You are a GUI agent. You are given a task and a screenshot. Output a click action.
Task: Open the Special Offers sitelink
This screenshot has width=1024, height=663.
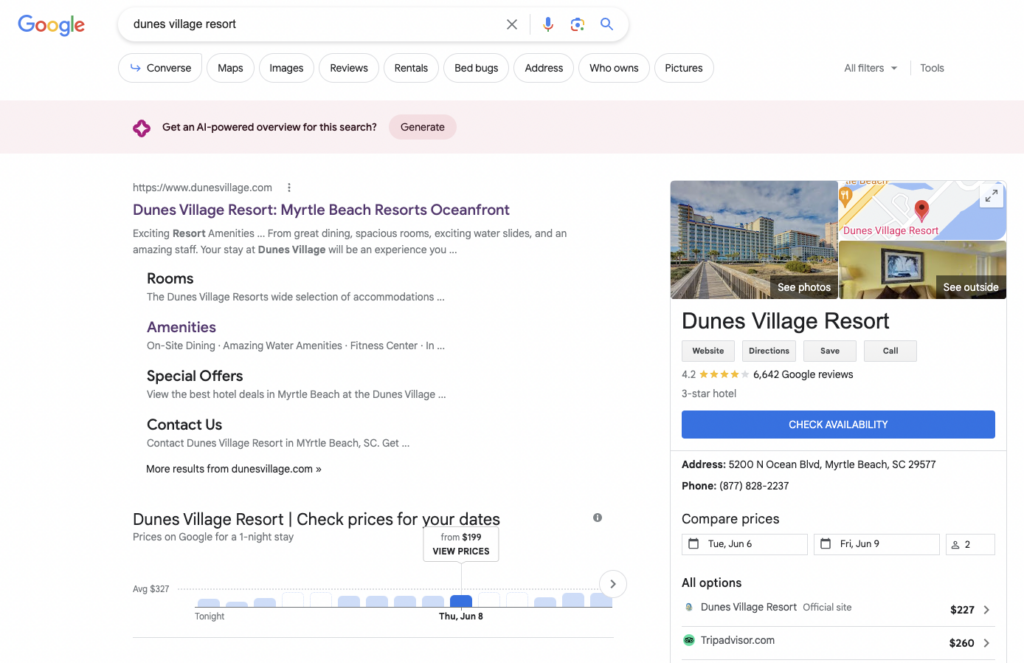(x=195, y=376)
